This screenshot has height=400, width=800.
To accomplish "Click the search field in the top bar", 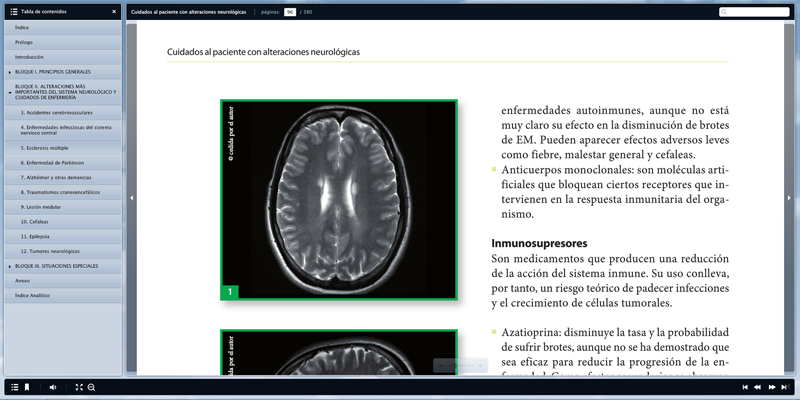I will 754,12.
